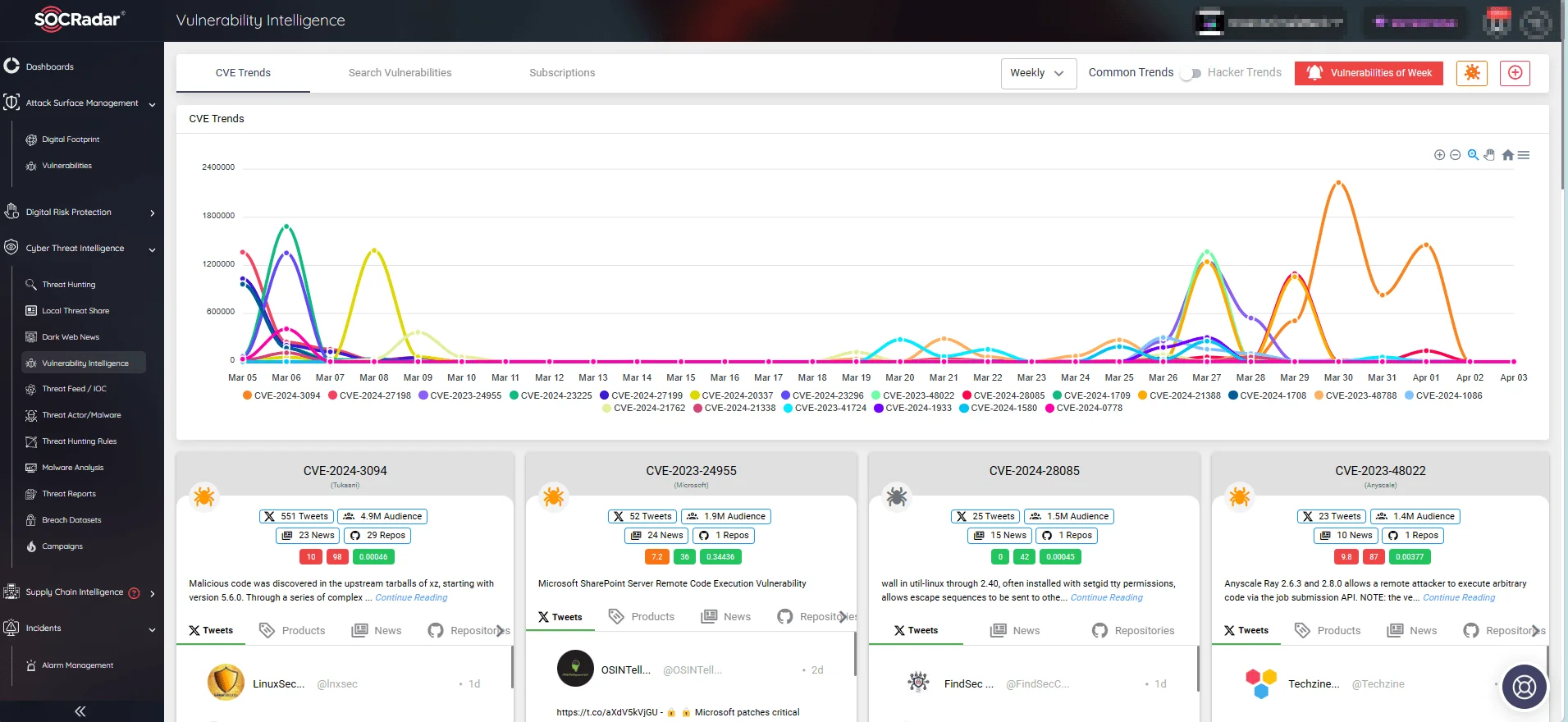Viewport: 1568px width, 722px height.
Task: Click the chart zoom out icon
Action: coord(1455,155)
